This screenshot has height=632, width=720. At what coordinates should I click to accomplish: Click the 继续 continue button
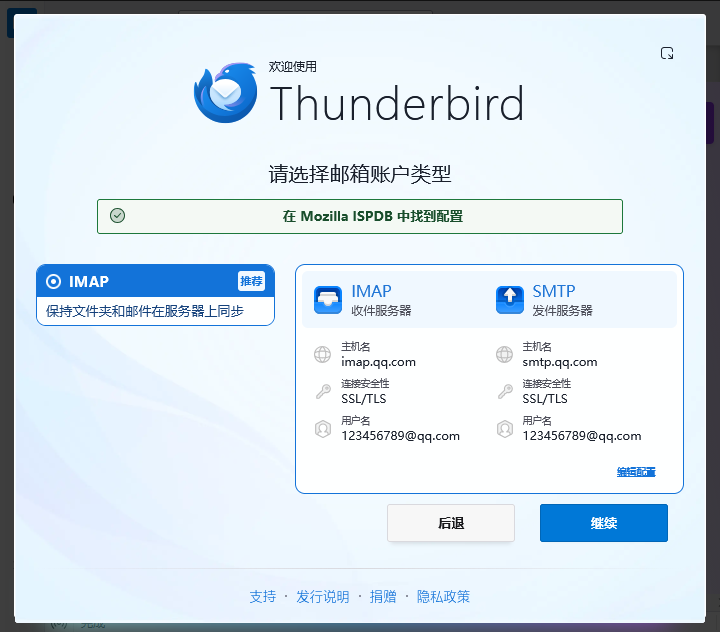click(604, 523)
